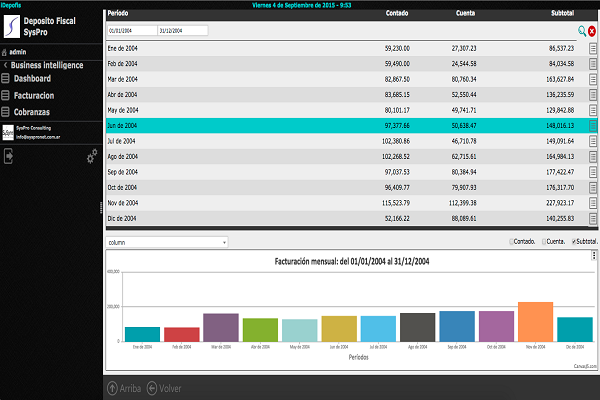Click the admin username label

18,52
